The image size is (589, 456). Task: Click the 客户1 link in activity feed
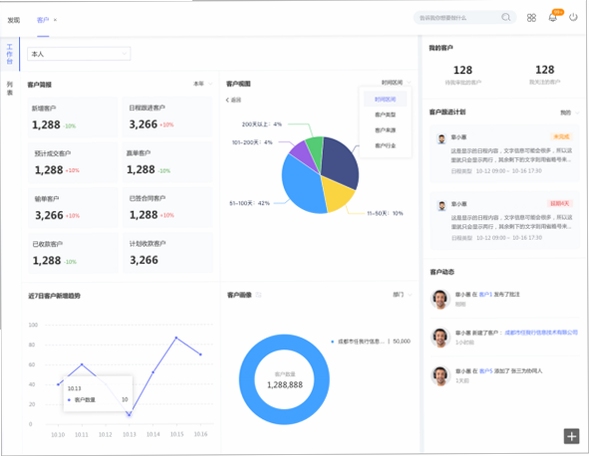tap(485, 294)
